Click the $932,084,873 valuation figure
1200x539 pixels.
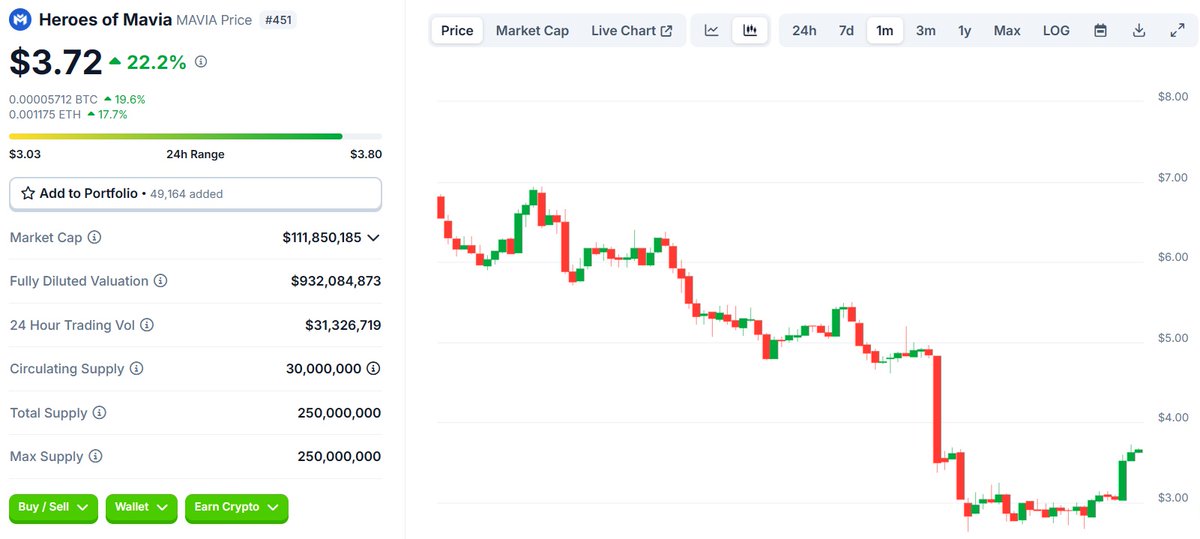[x=336, y=281]
